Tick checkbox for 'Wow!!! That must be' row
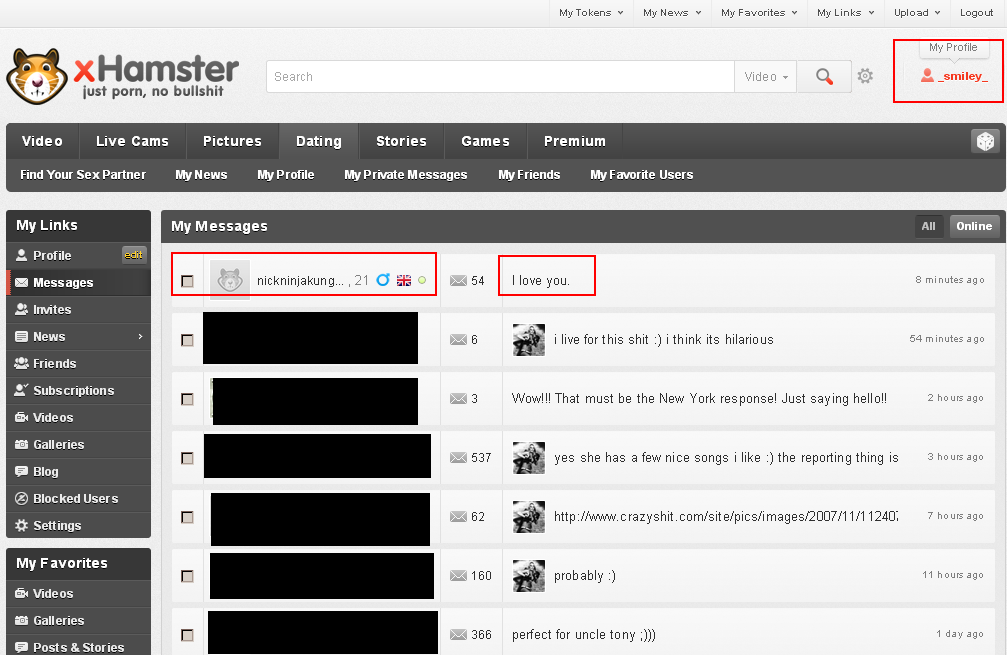This screenshot has height=655, width=1007. [188, 399]
